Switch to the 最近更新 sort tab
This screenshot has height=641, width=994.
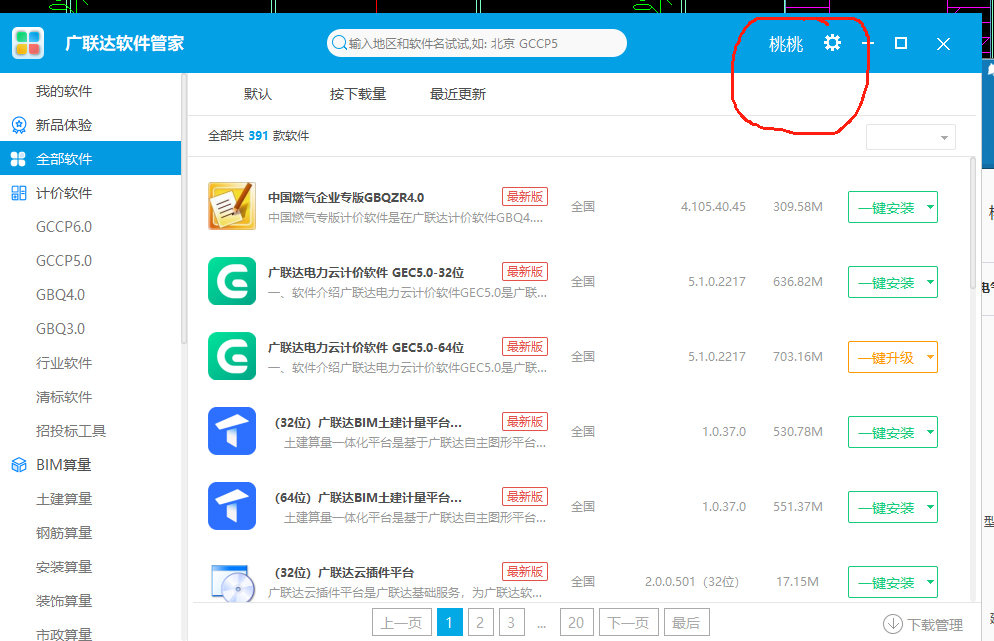(x=458, y=94)
